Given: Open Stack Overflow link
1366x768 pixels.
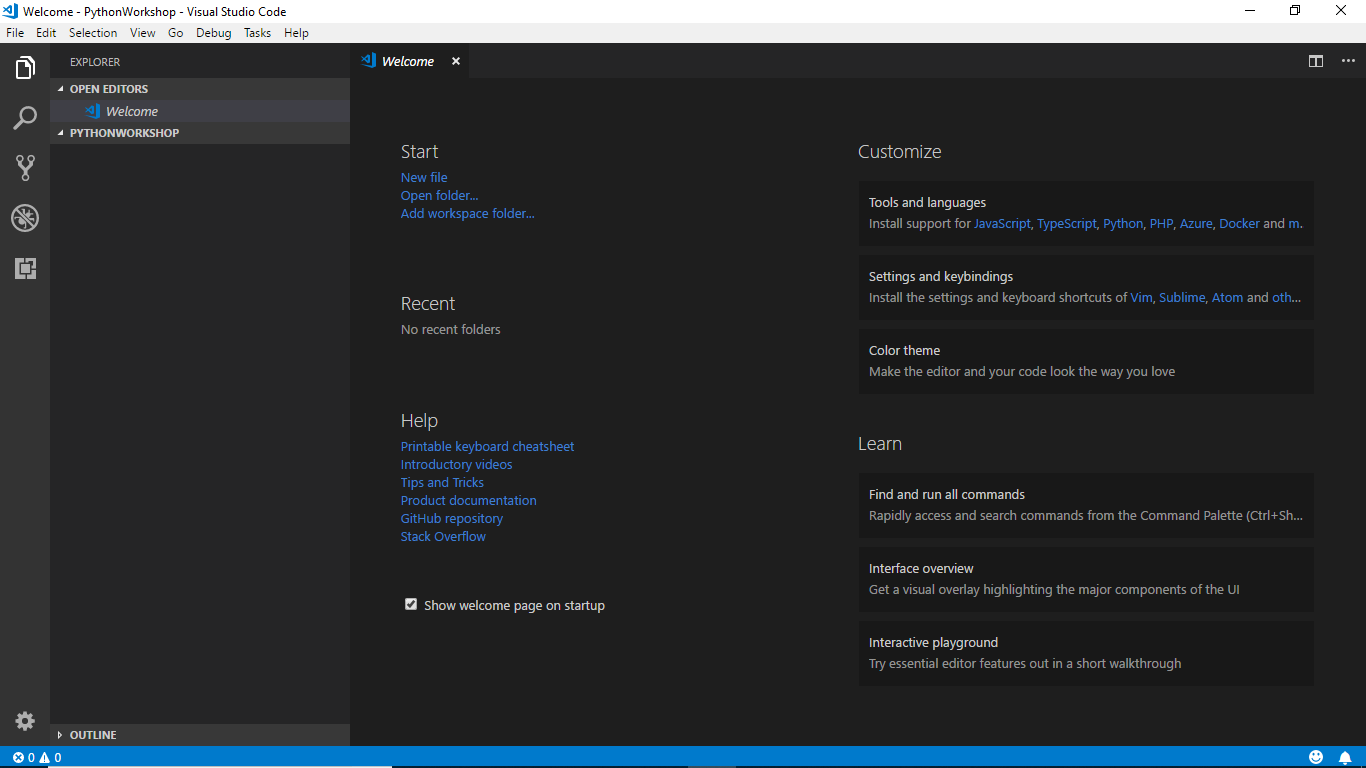Looking at the screenshot, I should click(443, 536).
